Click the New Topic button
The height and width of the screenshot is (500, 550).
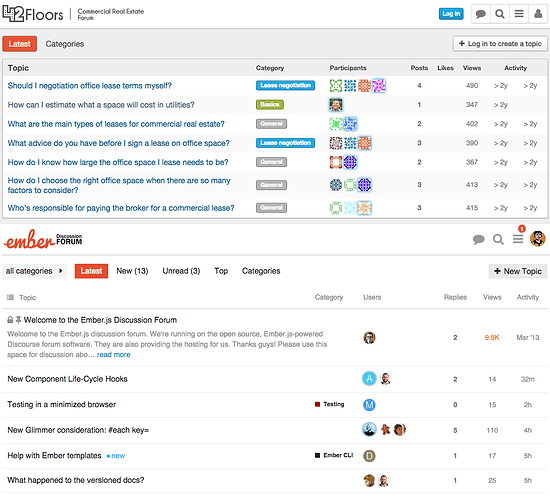[x=518, y=271]
